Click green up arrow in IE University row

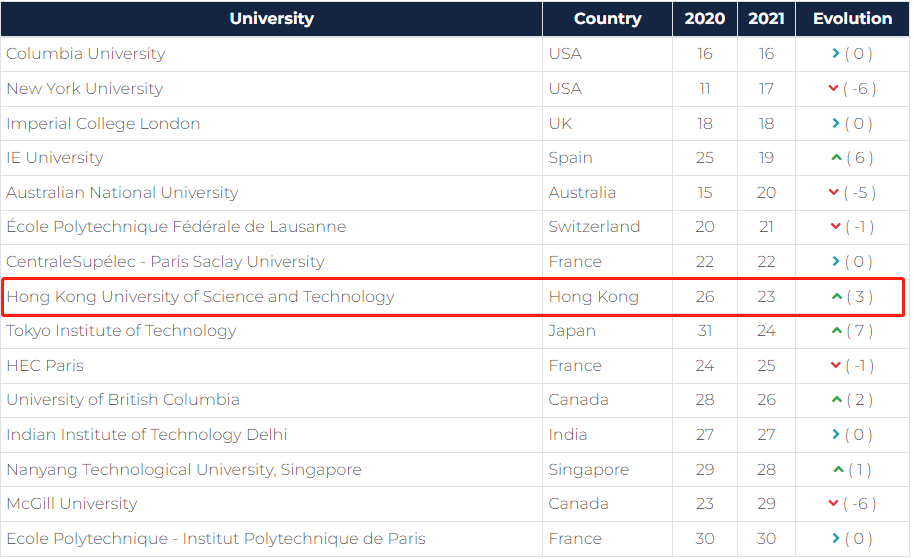835,158
